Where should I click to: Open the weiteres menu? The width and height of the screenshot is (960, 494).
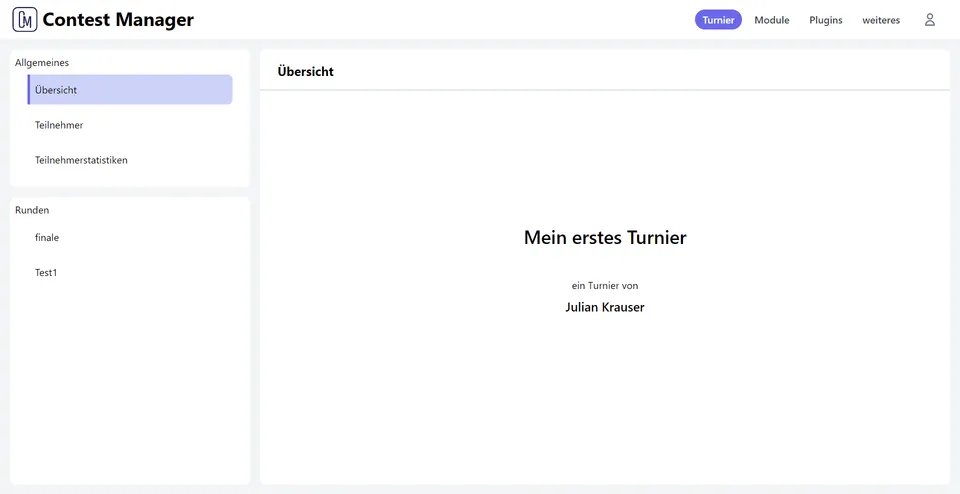point(881,20)
